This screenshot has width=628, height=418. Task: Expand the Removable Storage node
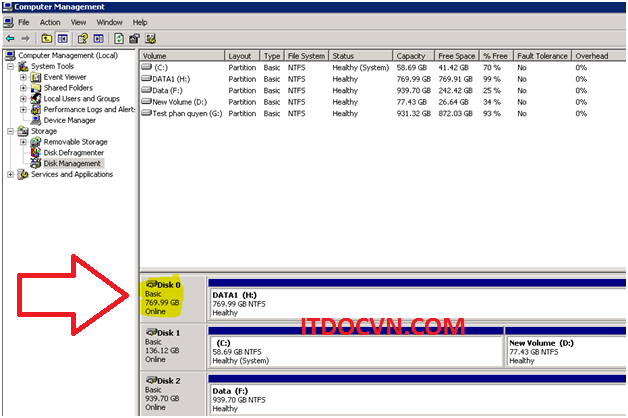23,142
